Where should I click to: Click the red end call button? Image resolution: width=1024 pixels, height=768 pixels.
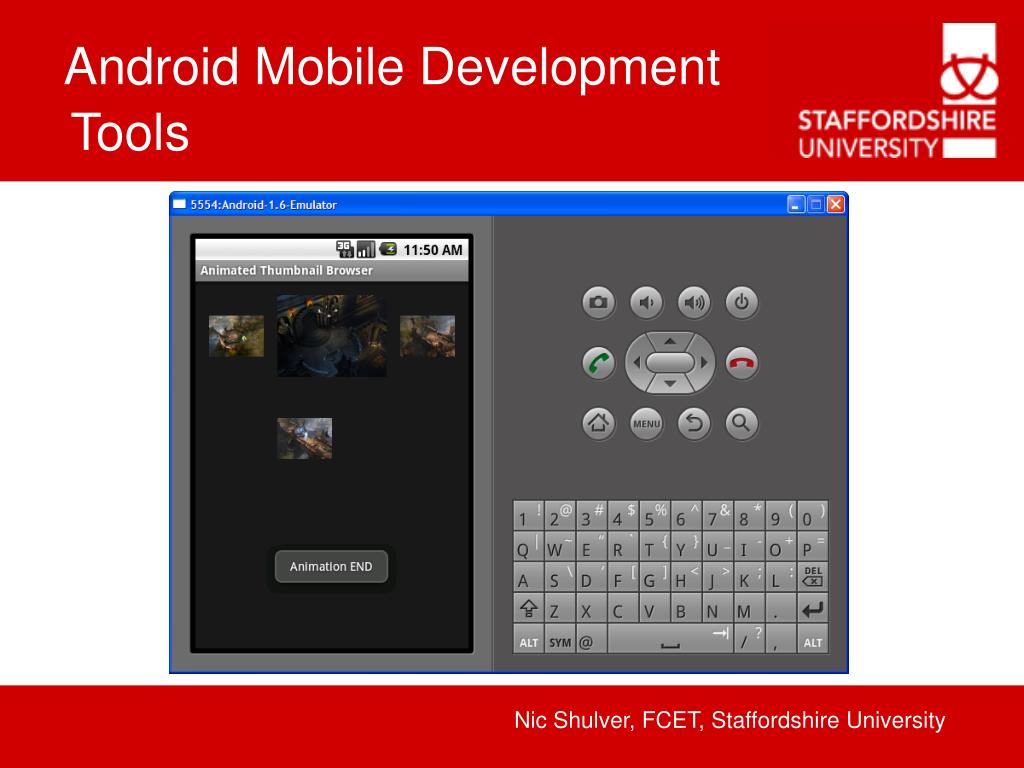741,362
